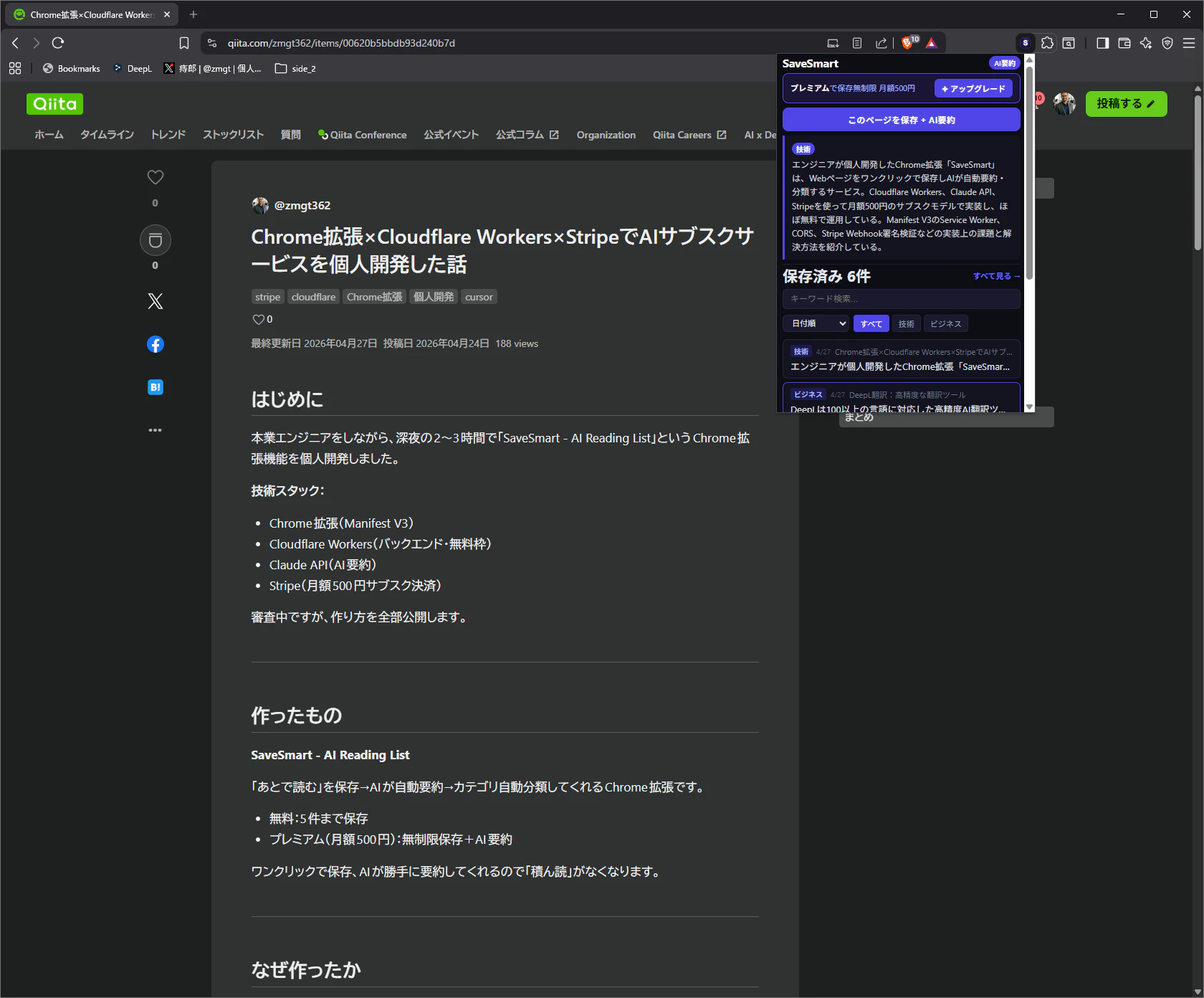
Task: Open Brave Rewards triangle icon
Action: pyautogui.click(x=932, y=43)
